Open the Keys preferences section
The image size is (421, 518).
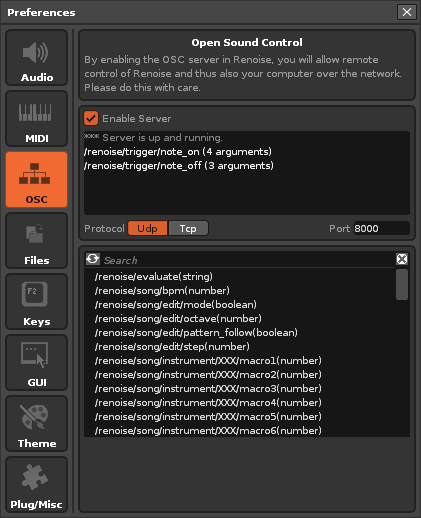tap(37, 302)
